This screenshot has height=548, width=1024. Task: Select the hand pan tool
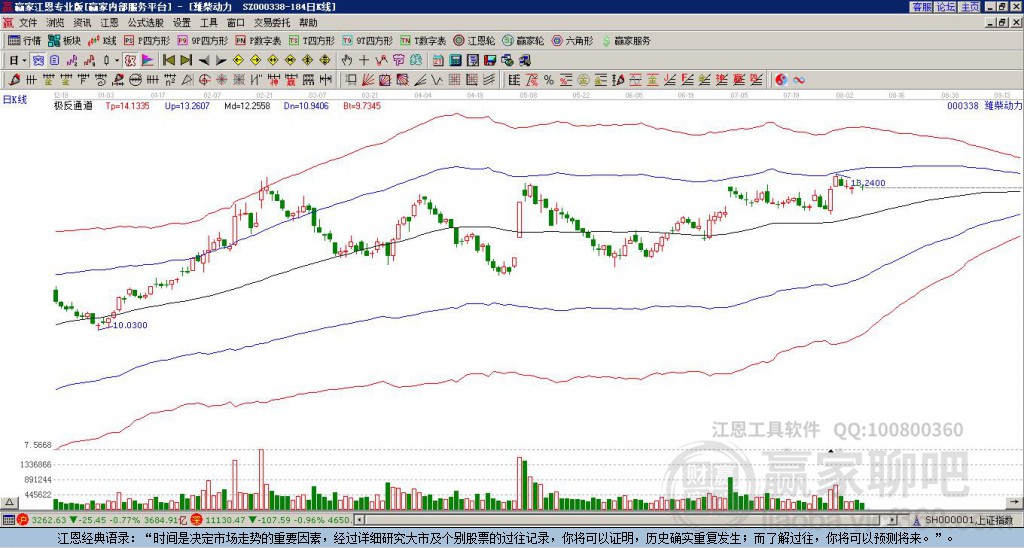point(347,61)
